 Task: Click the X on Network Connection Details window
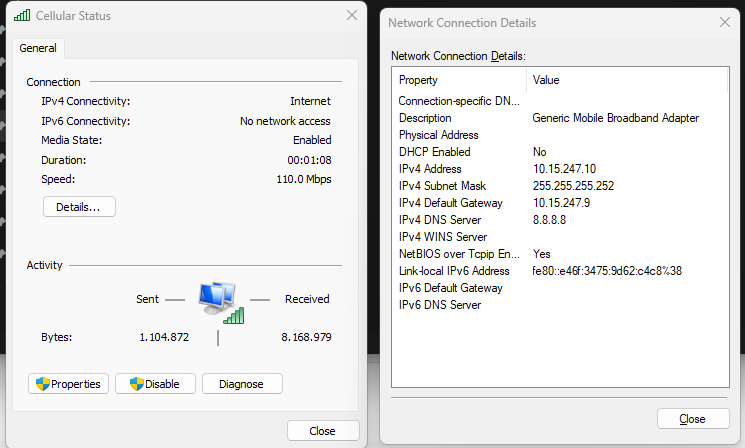(x=725, y=22)
